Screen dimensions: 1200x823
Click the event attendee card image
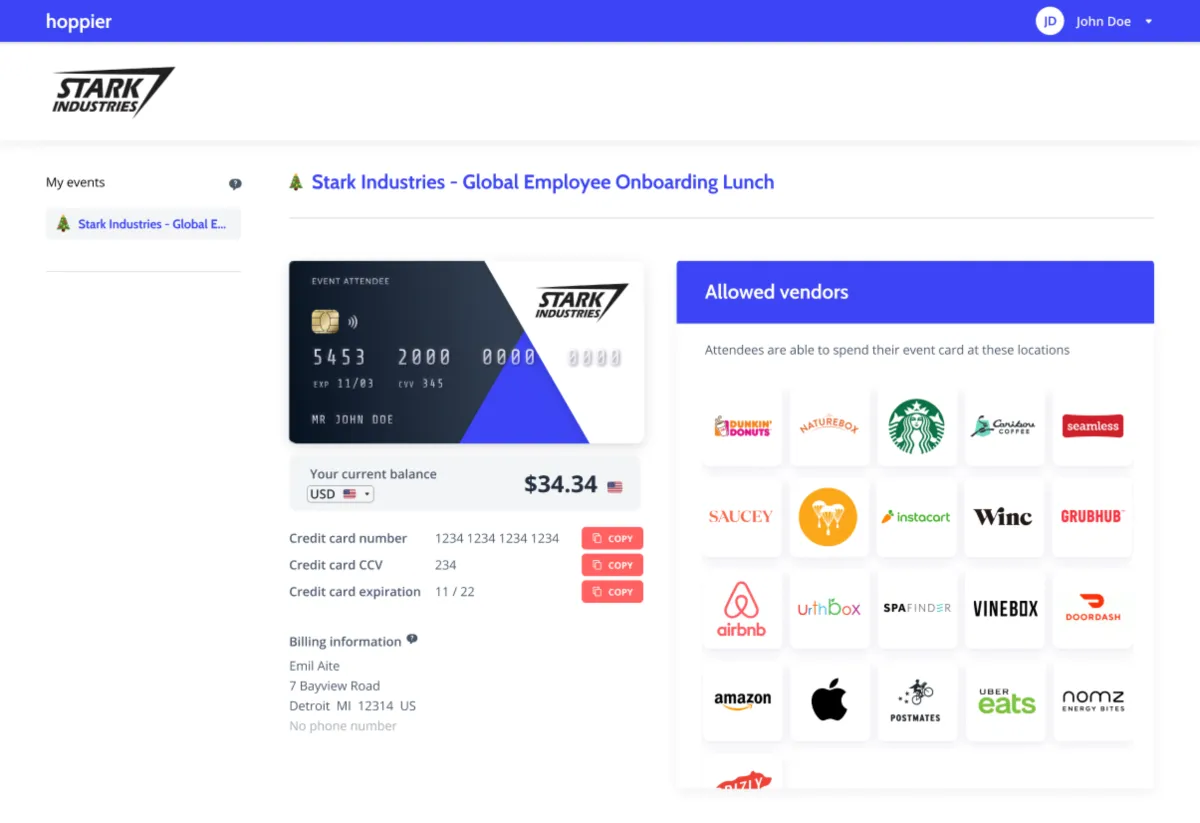(466, 352)
